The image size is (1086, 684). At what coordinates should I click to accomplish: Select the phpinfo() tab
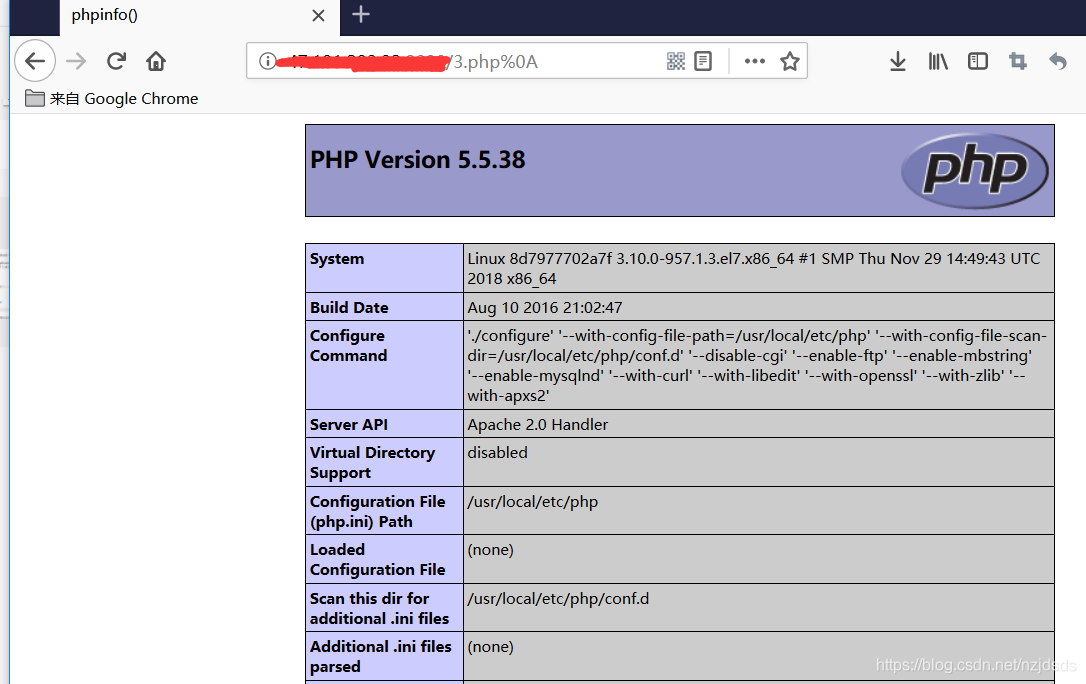(x=200, y=17)
